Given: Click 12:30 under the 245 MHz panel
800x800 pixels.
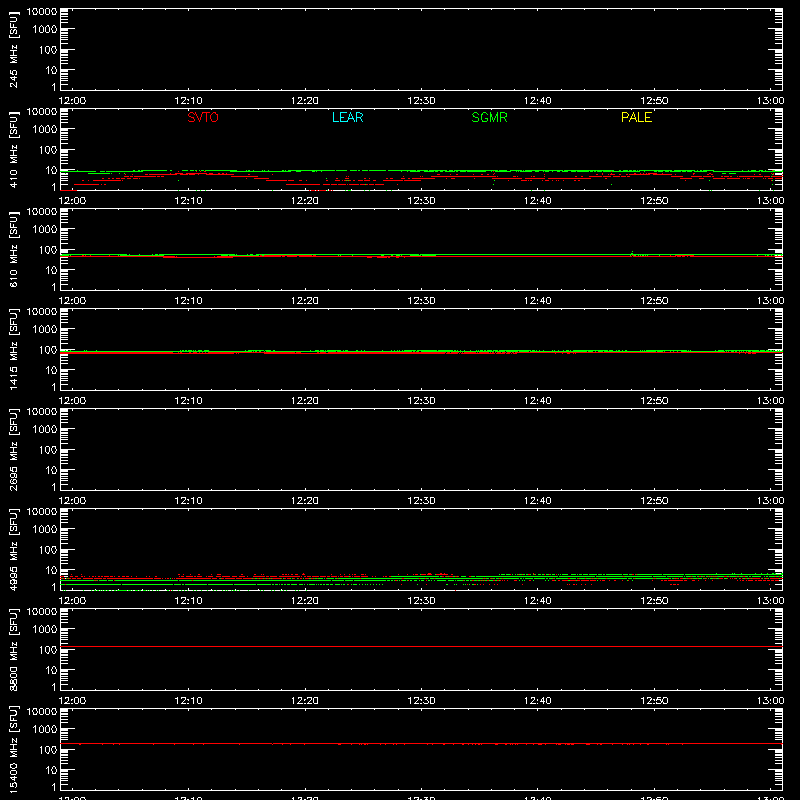Looking at the screenshot, I should tap(421, 101).
